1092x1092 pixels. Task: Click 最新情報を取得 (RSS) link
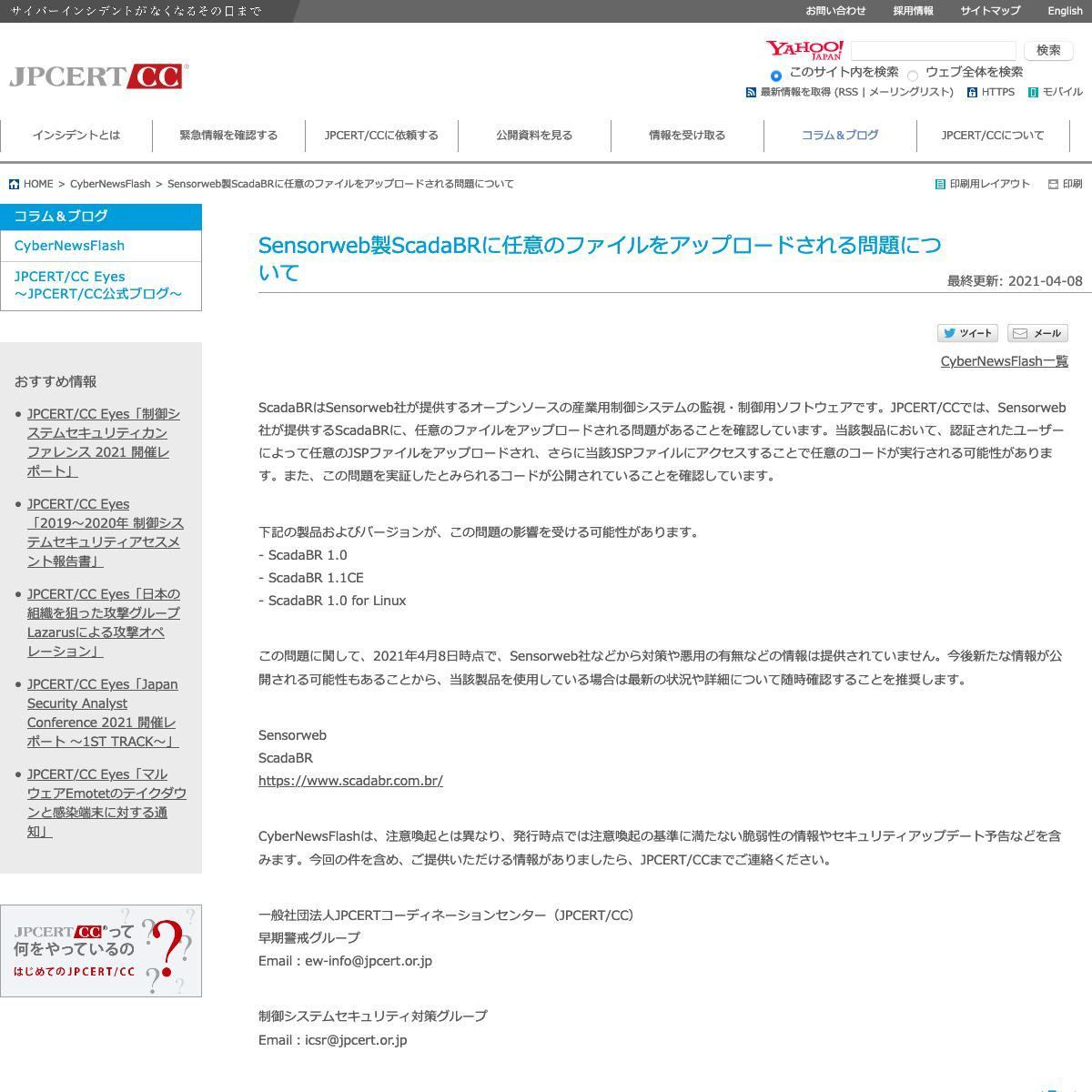point(809,93)
